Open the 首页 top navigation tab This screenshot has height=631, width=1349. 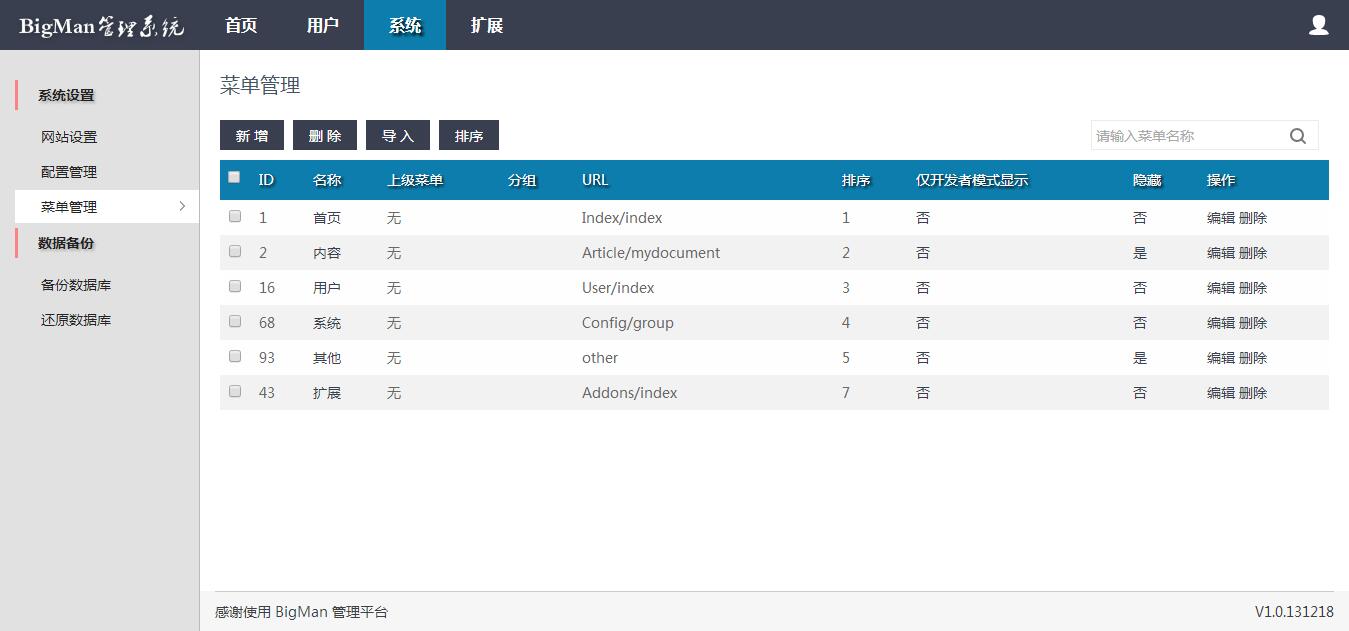(241, 25)
